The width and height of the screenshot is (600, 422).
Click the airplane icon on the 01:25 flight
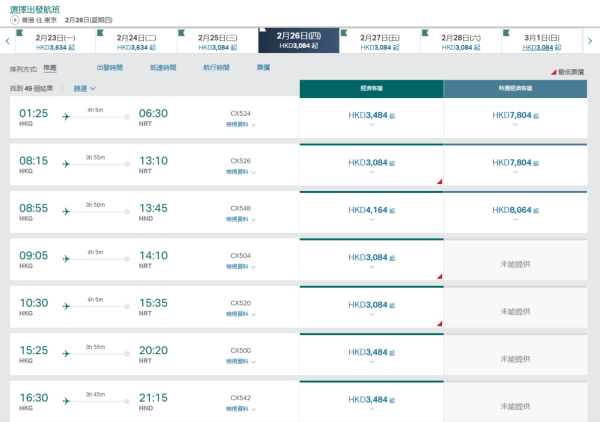point(66,117)
